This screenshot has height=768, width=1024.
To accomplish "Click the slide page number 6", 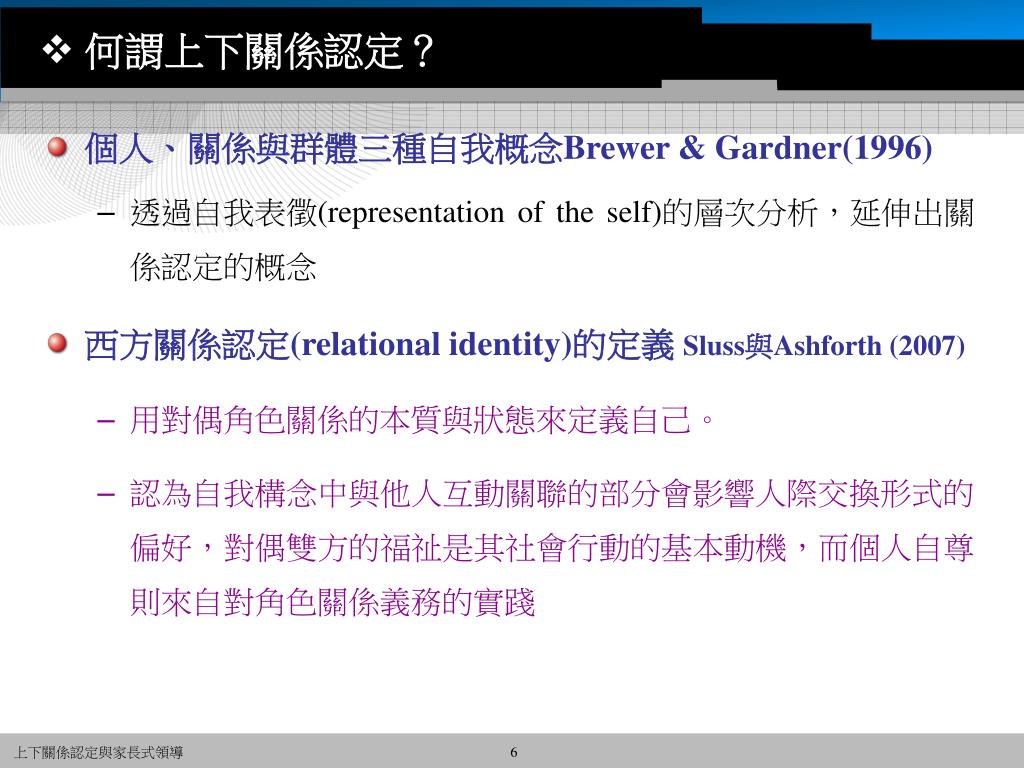I will tap(514, 752).
